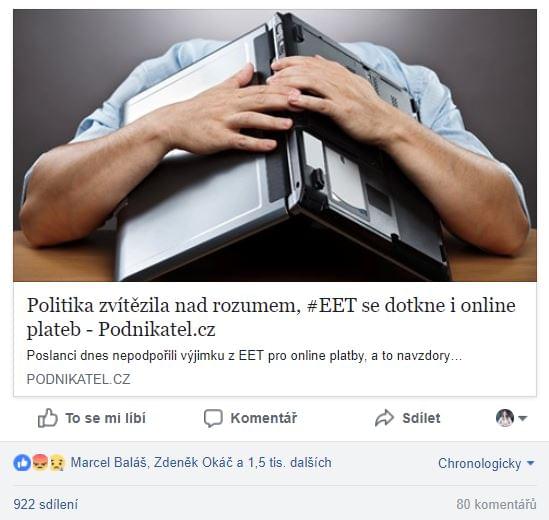Click the laptop-over-head article thumbnail

(x=275, y=145)
